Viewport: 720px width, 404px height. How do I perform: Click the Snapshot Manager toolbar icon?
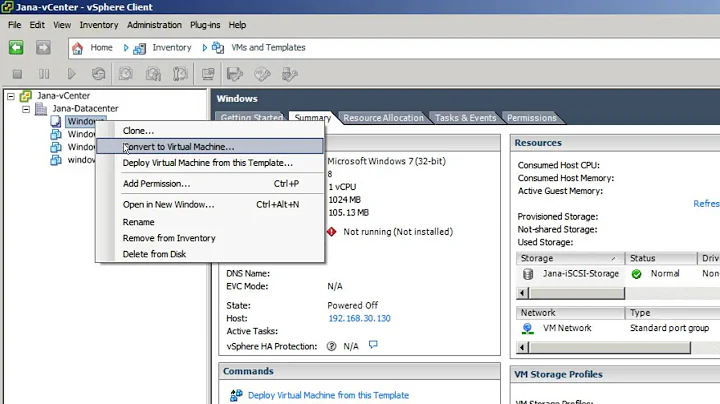180,74
